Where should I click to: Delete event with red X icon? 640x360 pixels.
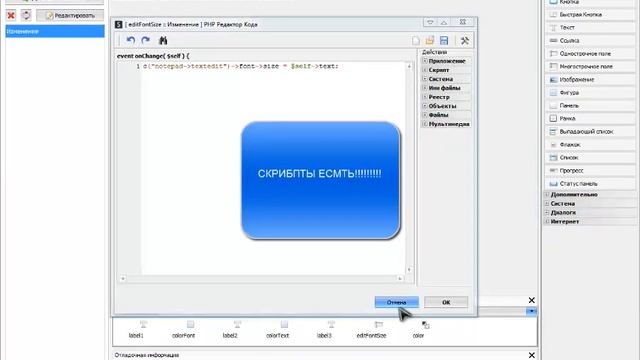pos(11,16)
